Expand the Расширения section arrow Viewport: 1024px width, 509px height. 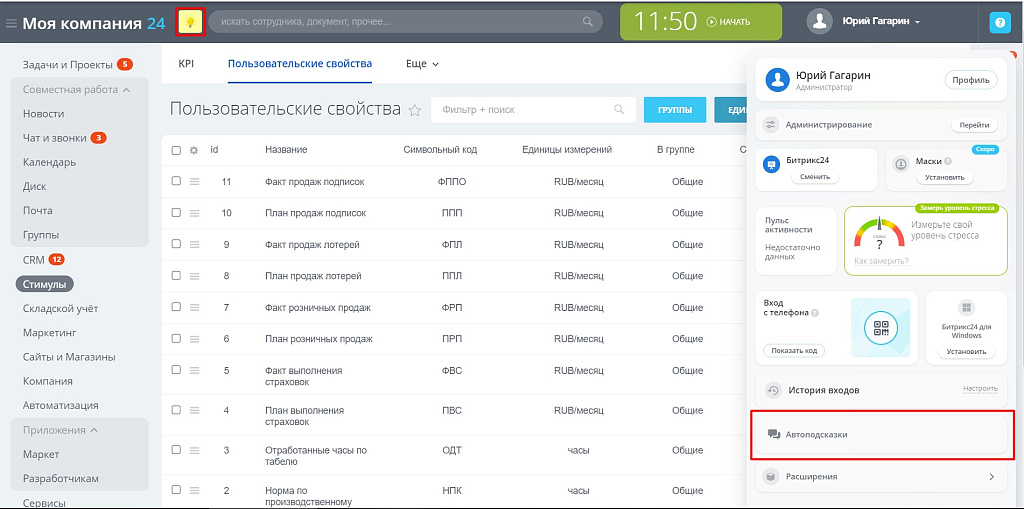(991, 477)
